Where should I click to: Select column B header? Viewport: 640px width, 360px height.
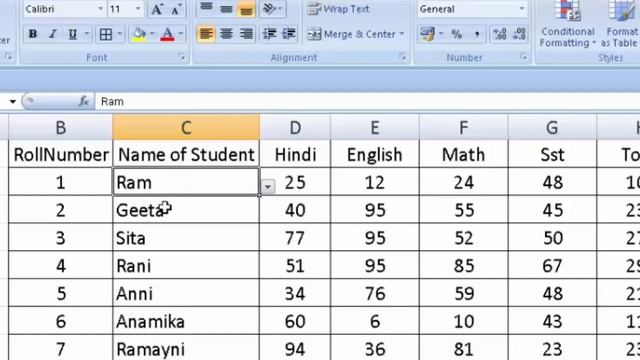[60, 128]
